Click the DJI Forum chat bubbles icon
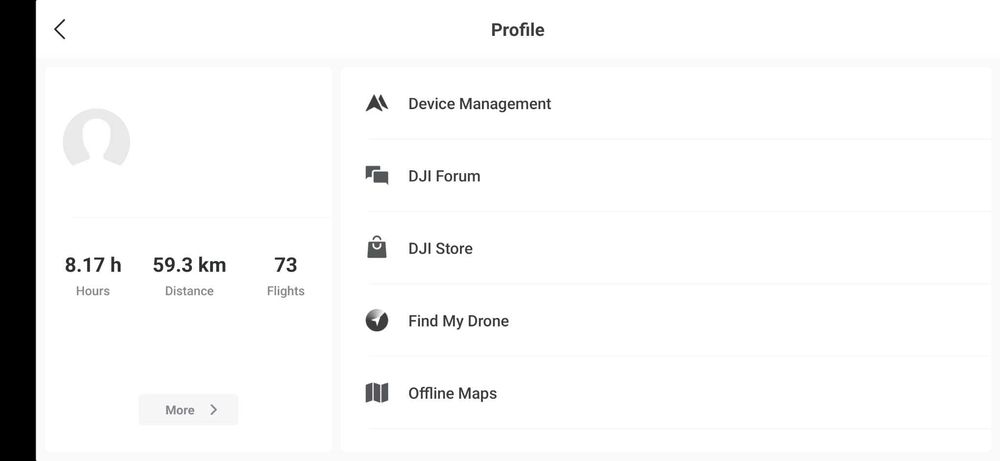 pyautogui.click(x=377, y=176)
